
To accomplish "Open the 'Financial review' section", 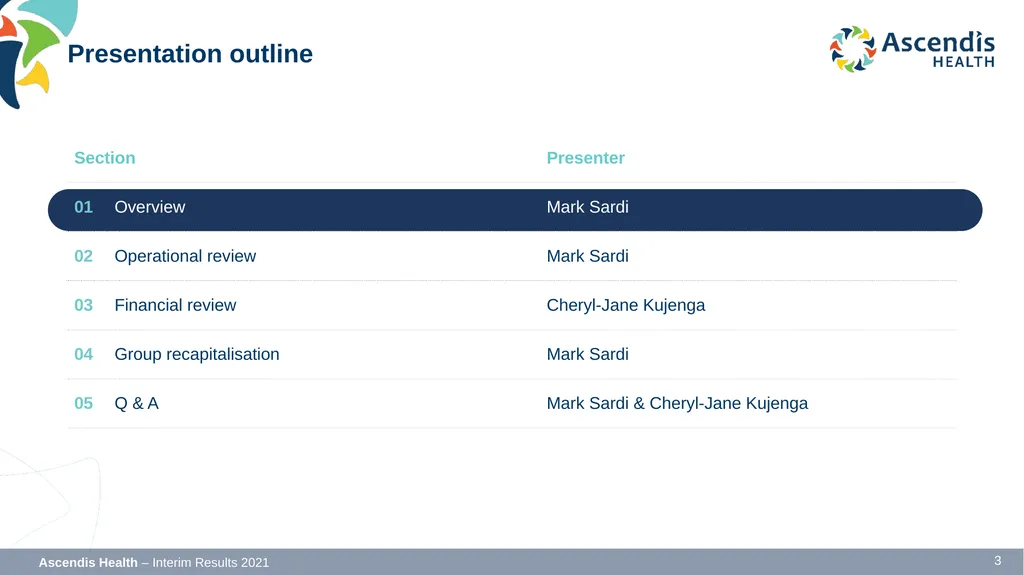I will point(175,305).
